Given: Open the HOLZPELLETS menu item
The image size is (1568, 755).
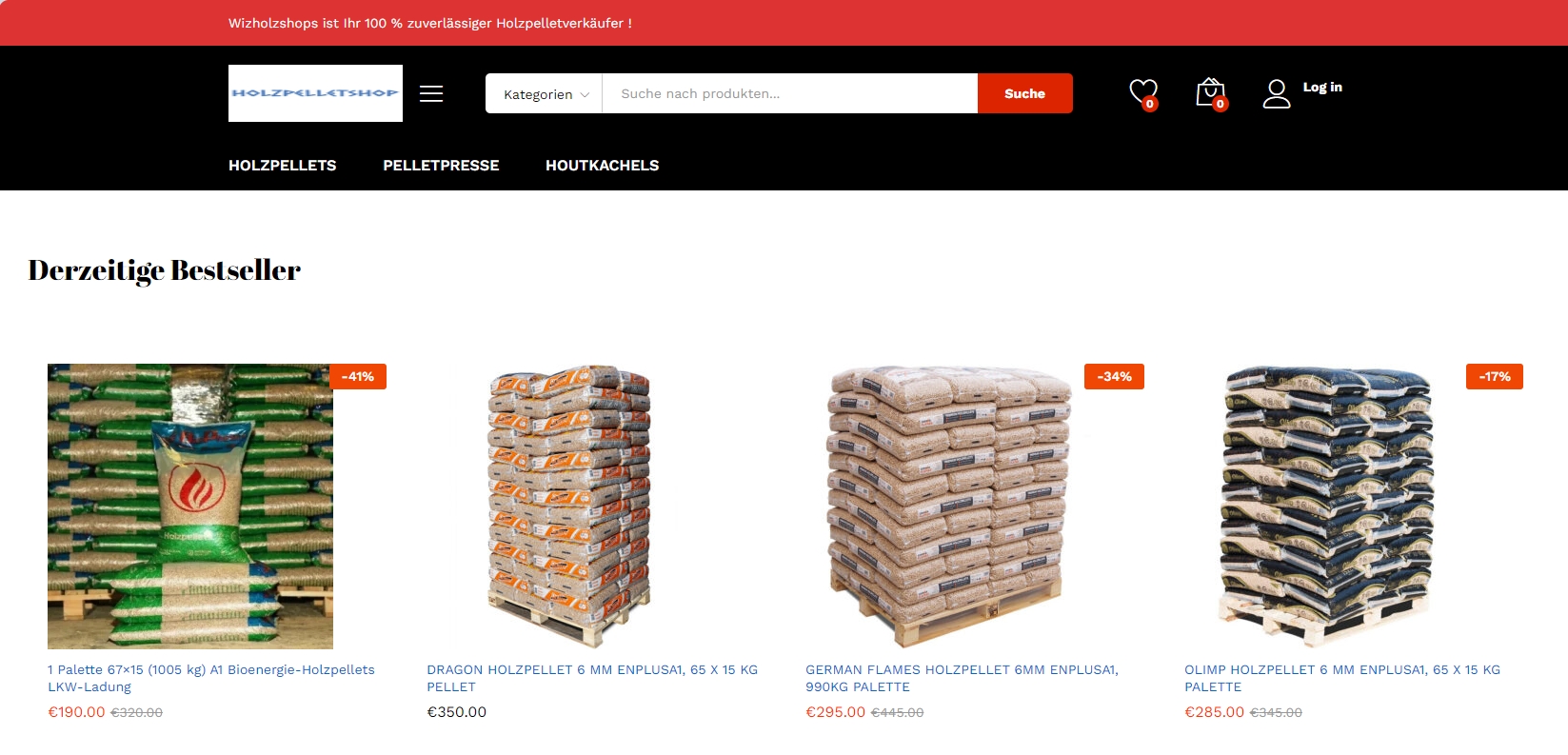Looking at the screenshot, I should pyautogui.click(x=283, y=166).
